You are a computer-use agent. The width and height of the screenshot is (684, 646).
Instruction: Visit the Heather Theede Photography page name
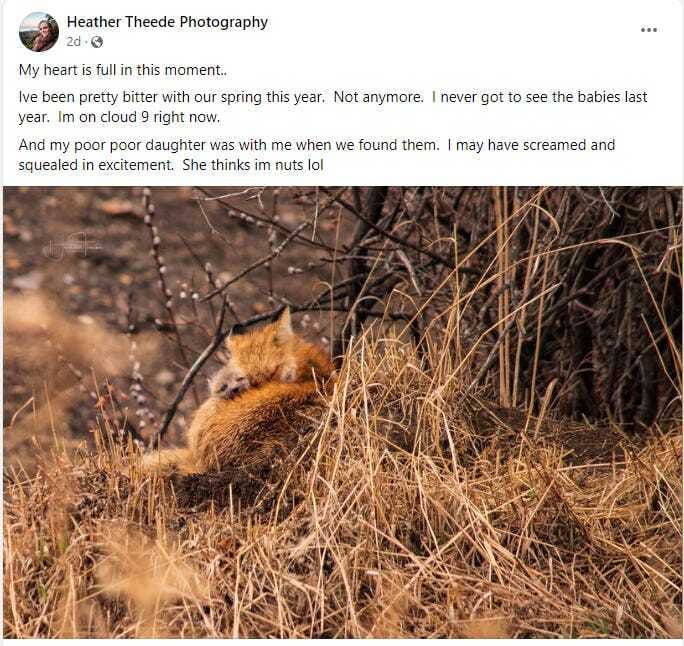167,22
